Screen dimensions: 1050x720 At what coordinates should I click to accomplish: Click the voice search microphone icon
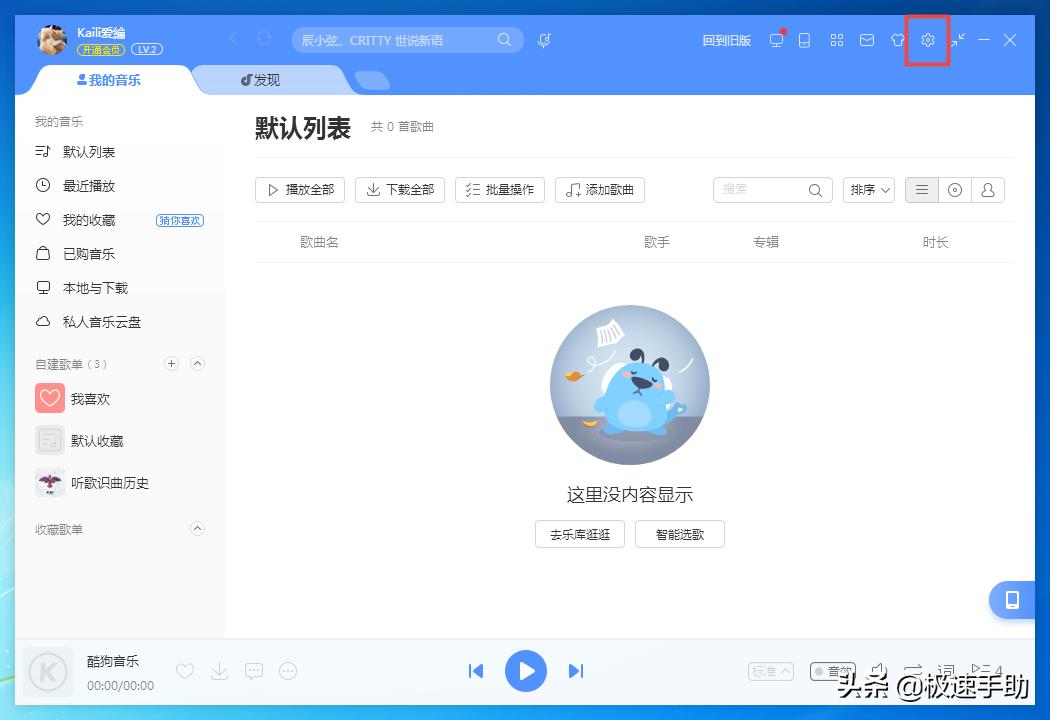click(543, 40)
